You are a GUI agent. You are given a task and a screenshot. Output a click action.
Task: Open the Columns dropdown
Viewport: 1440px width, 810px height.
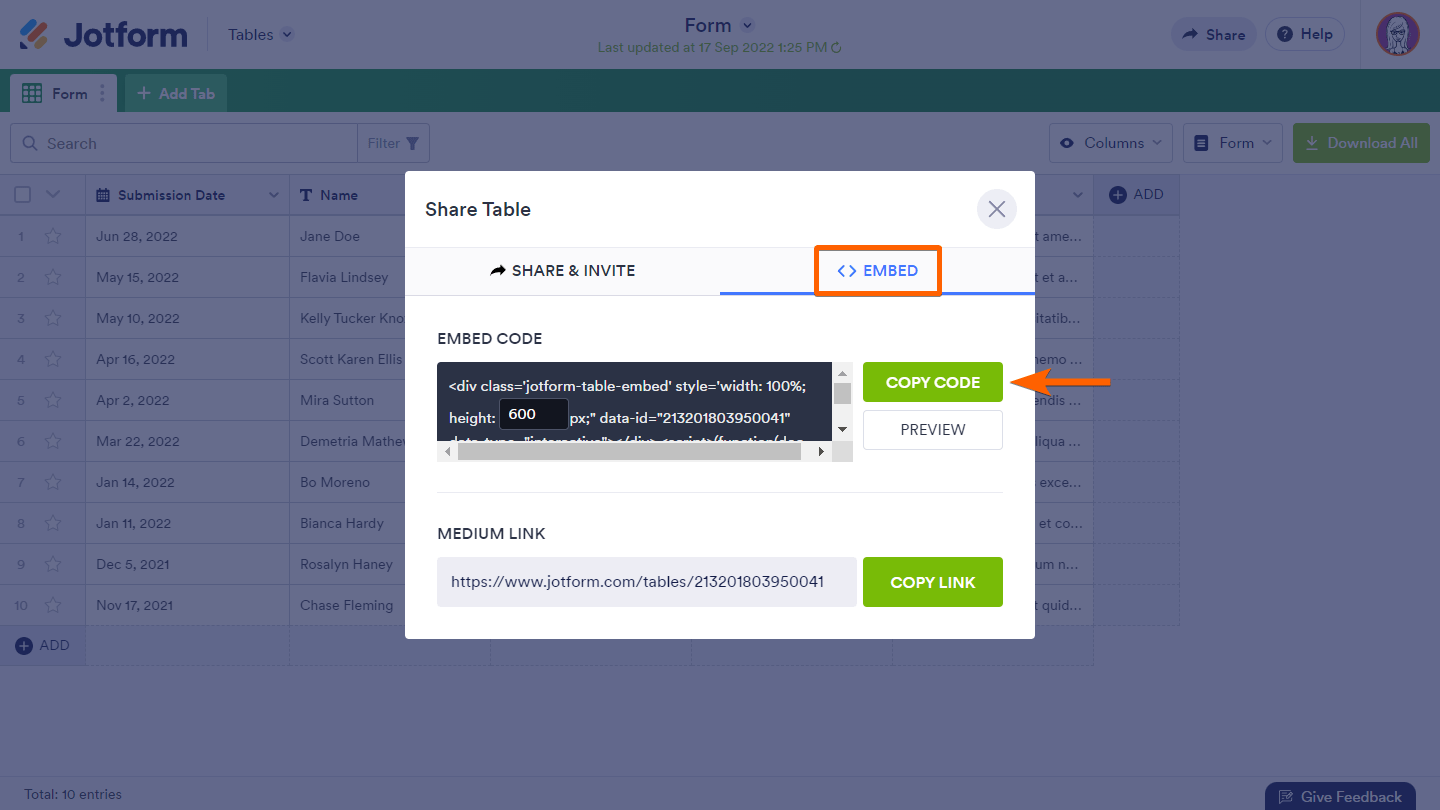pos(1111,143)
